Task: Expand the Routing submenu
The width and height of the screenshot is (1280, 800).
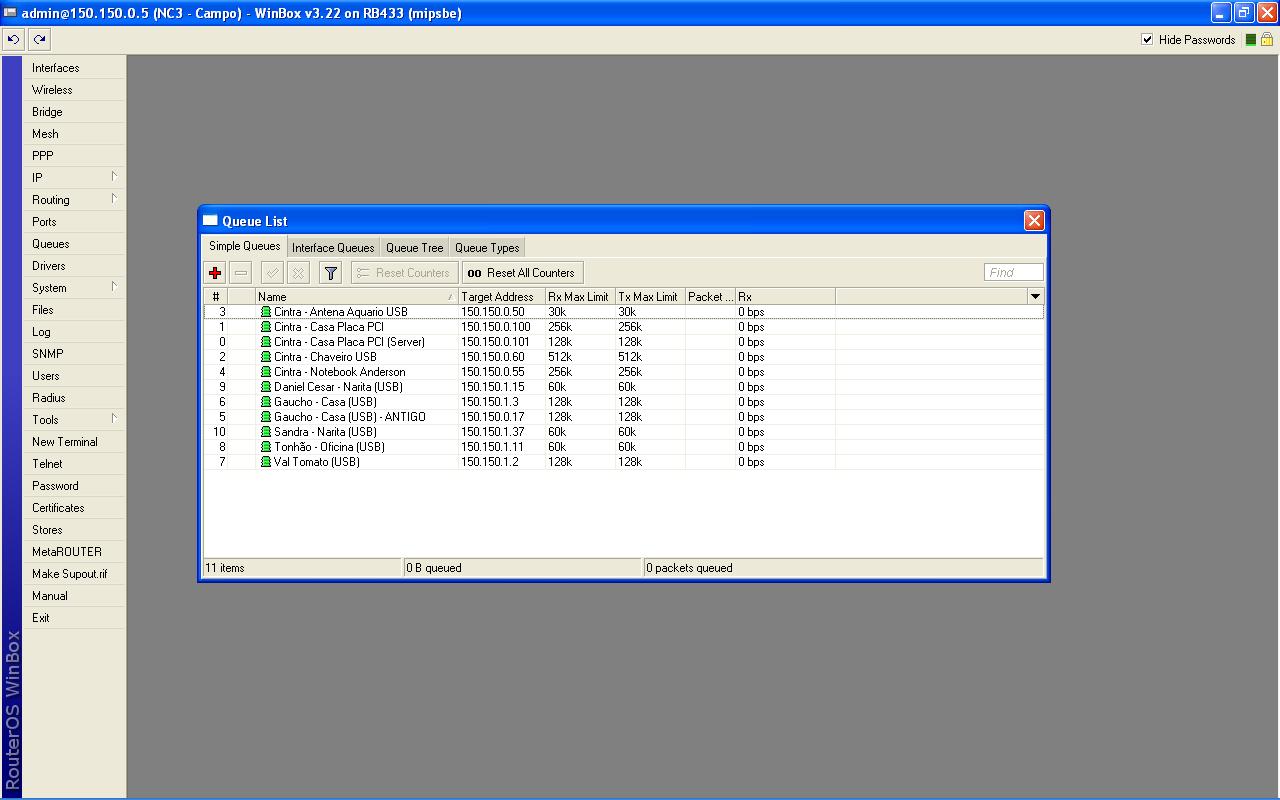Action: 114,199
